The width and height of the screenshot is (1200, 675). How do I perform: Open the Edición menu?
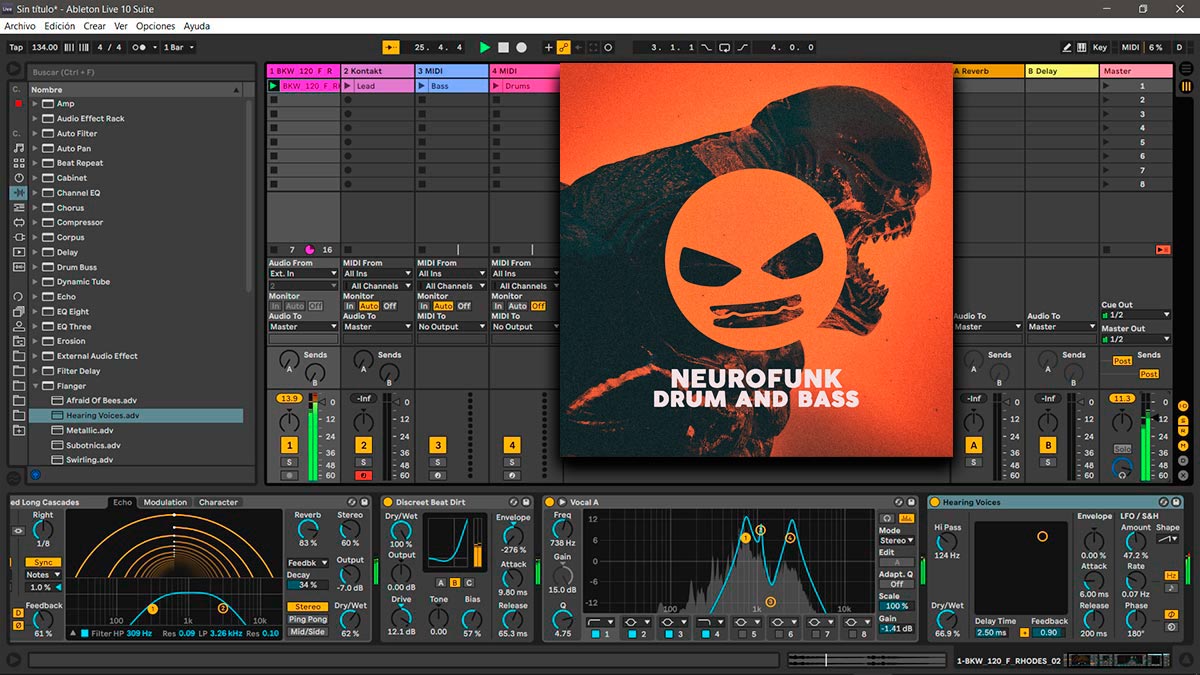tap(60, 26)
